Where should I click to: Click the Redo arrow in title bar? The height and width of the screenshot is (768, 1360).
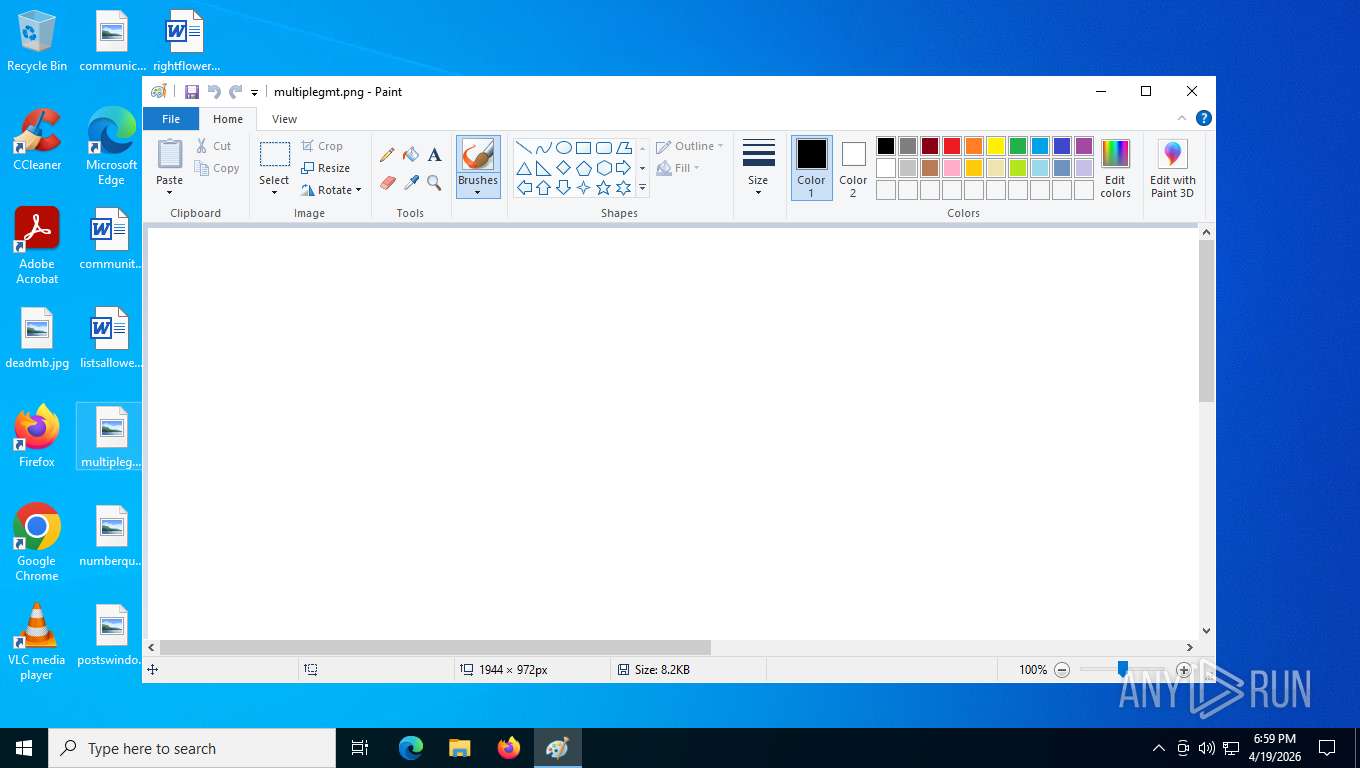[235, 92]
